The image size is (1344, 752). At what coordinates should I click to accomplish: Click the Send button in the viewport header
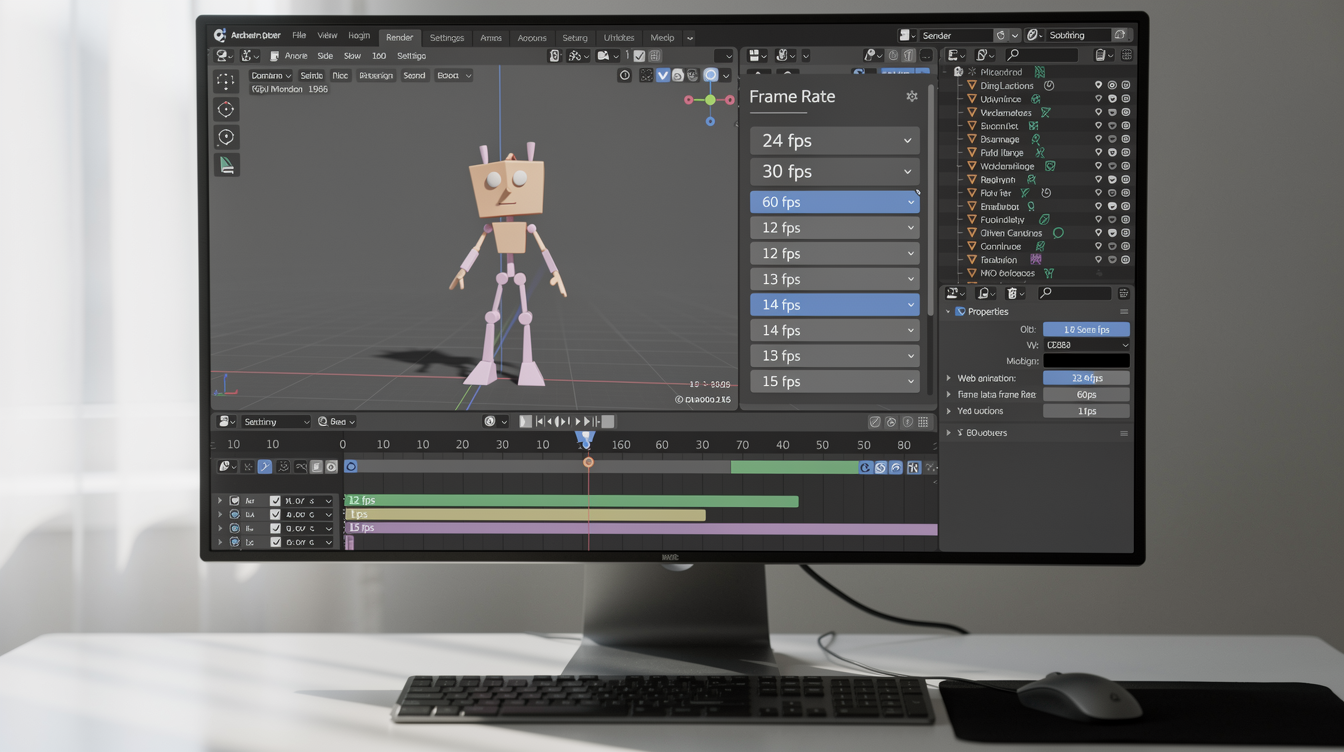414,75
